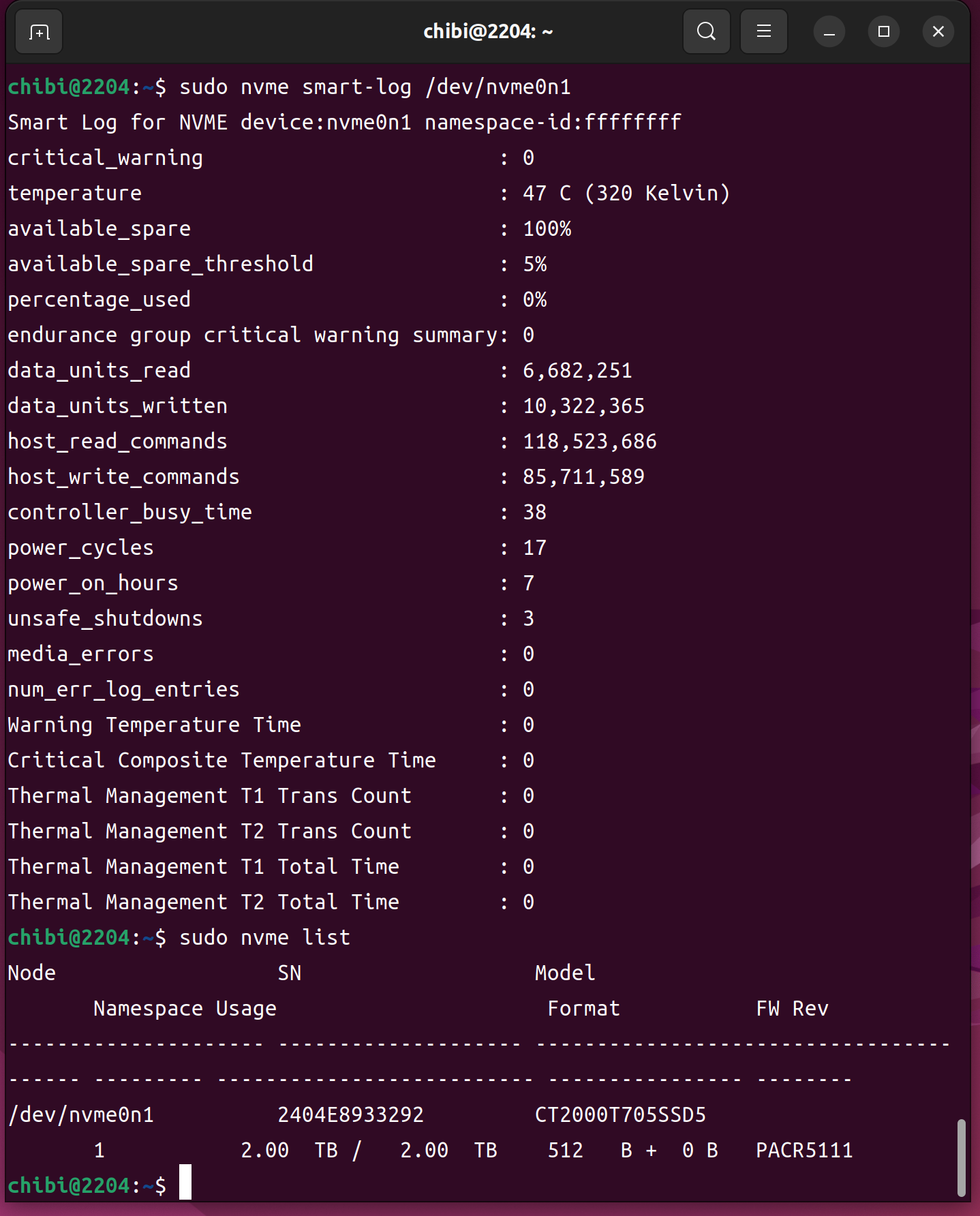
Task: Click the 'sudo nvme list' command text
Action: coord(264,938)
